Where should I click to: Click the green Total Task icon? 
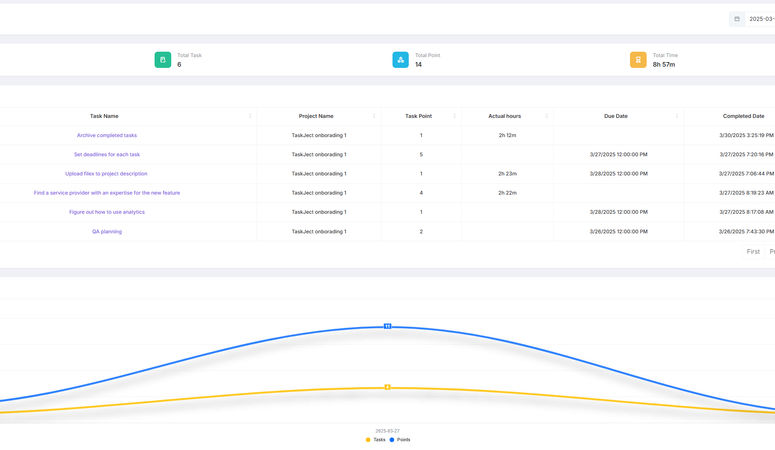[x=163, y=60]
